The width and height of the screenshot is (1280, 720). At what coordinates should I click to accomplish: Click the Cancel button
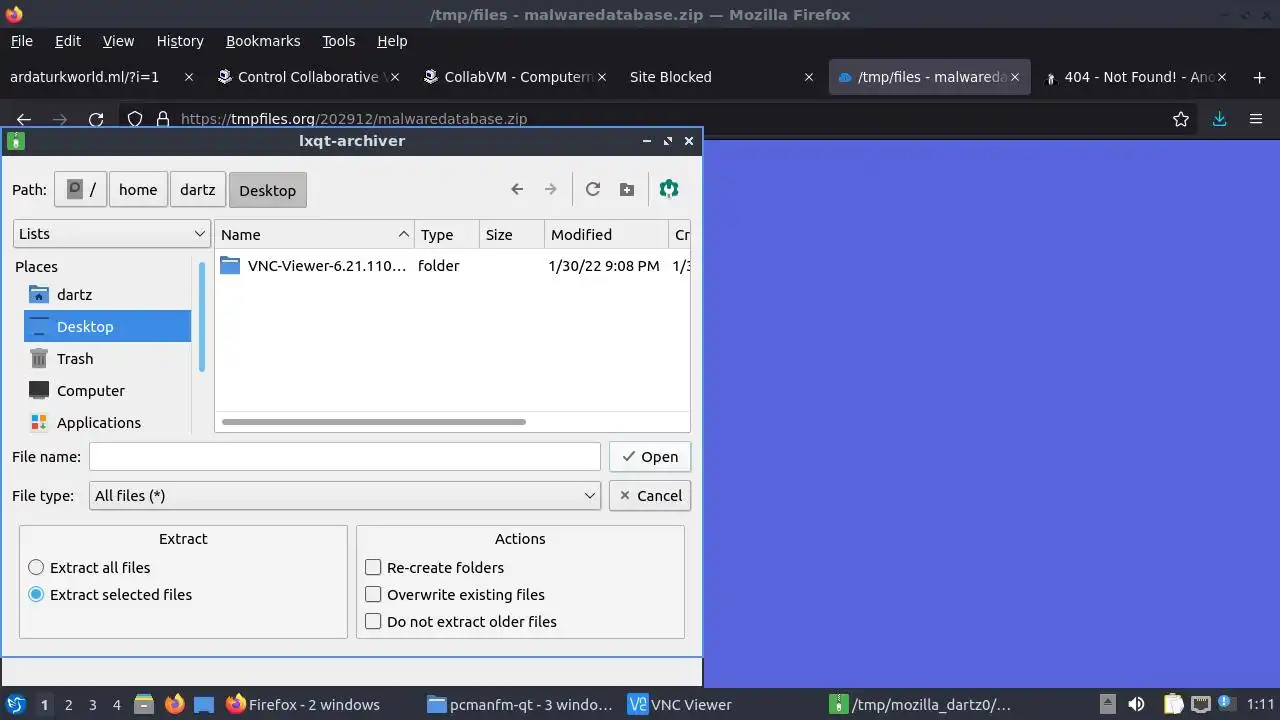tap(650, 495)
